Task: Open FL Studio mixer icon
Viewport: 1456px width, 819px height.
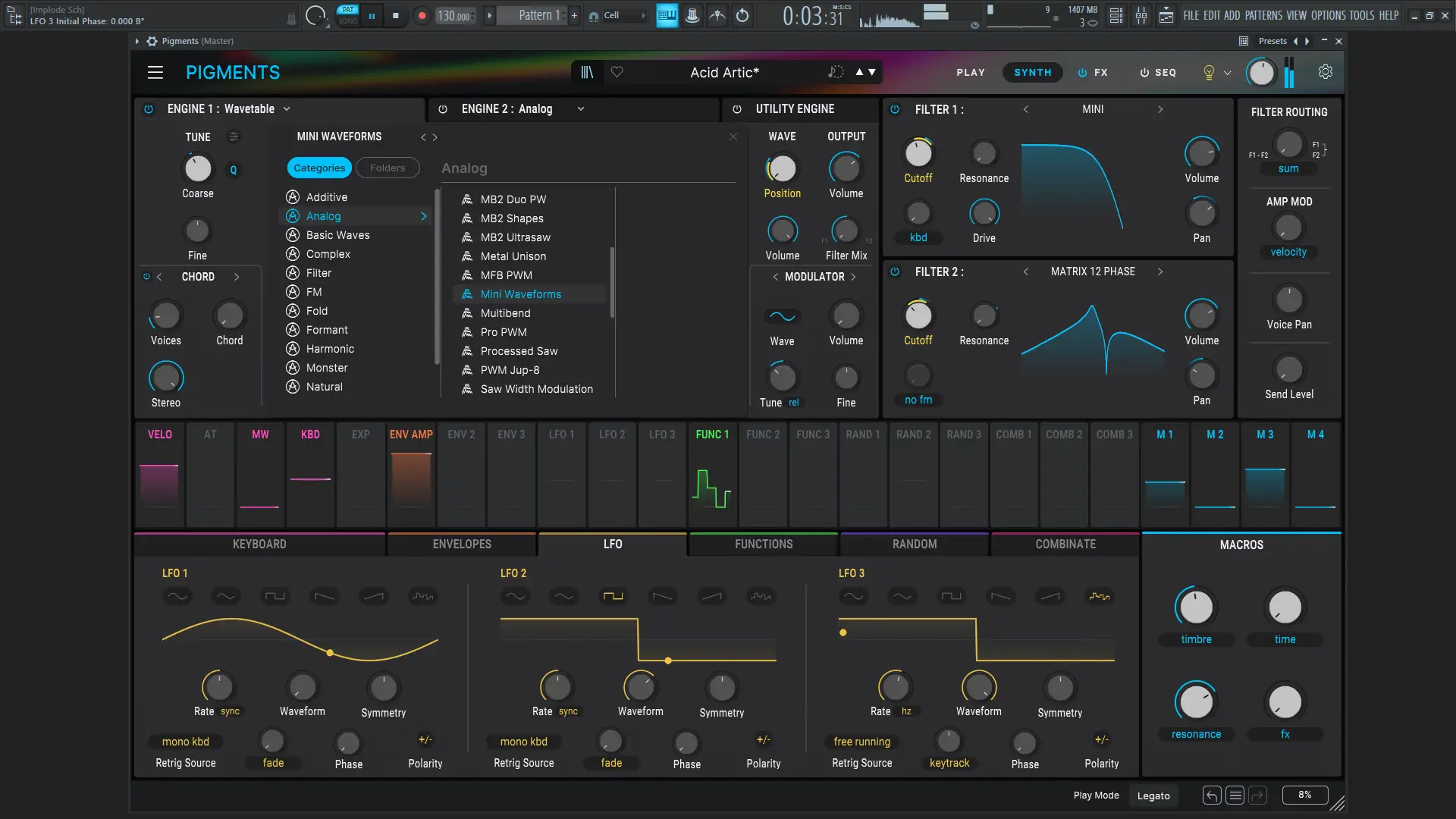Action: coord(1141,15)
